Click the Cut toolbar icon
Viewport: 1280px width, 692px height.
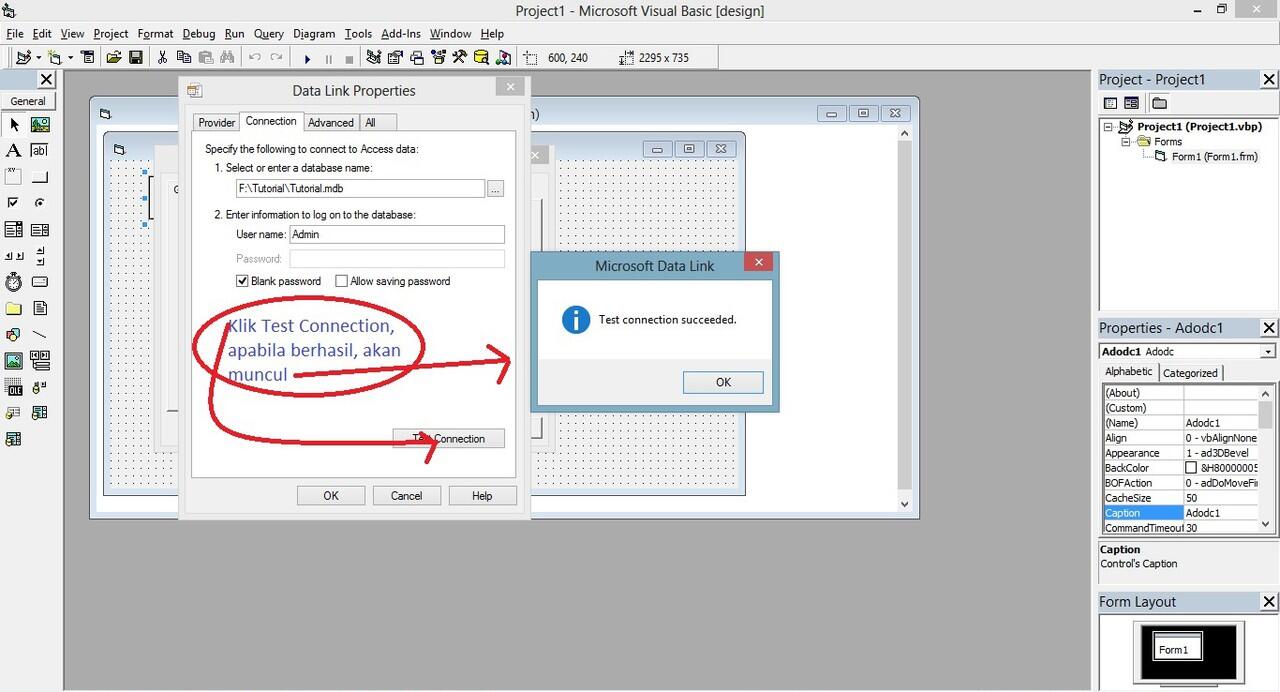[162, 58]
